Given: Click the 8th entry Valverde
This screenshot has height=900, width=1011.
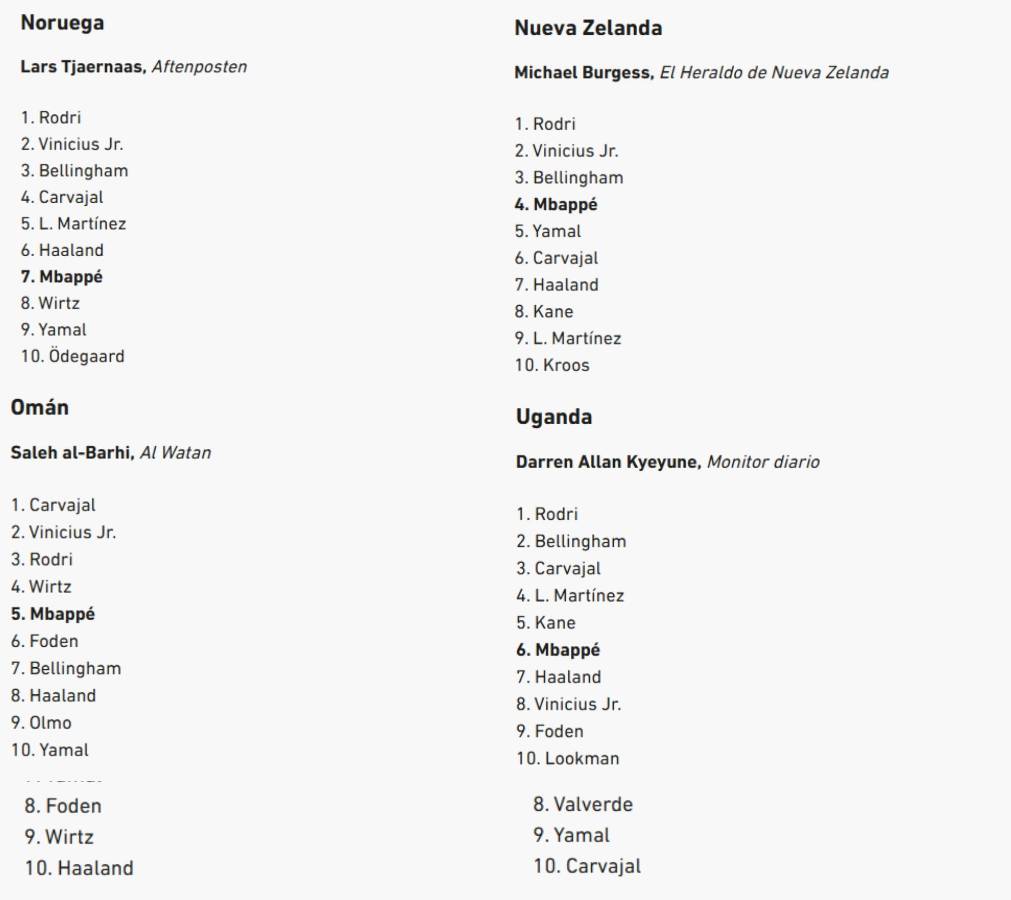Looking at the screenshot, I should pyautogui.click(x=582, y=804).
